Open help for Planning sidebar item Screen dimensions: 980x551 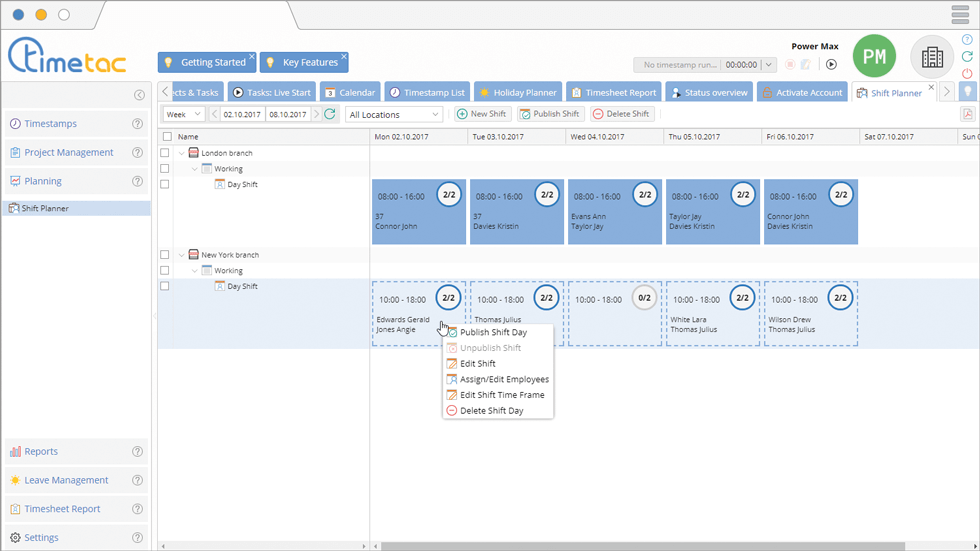138,181
